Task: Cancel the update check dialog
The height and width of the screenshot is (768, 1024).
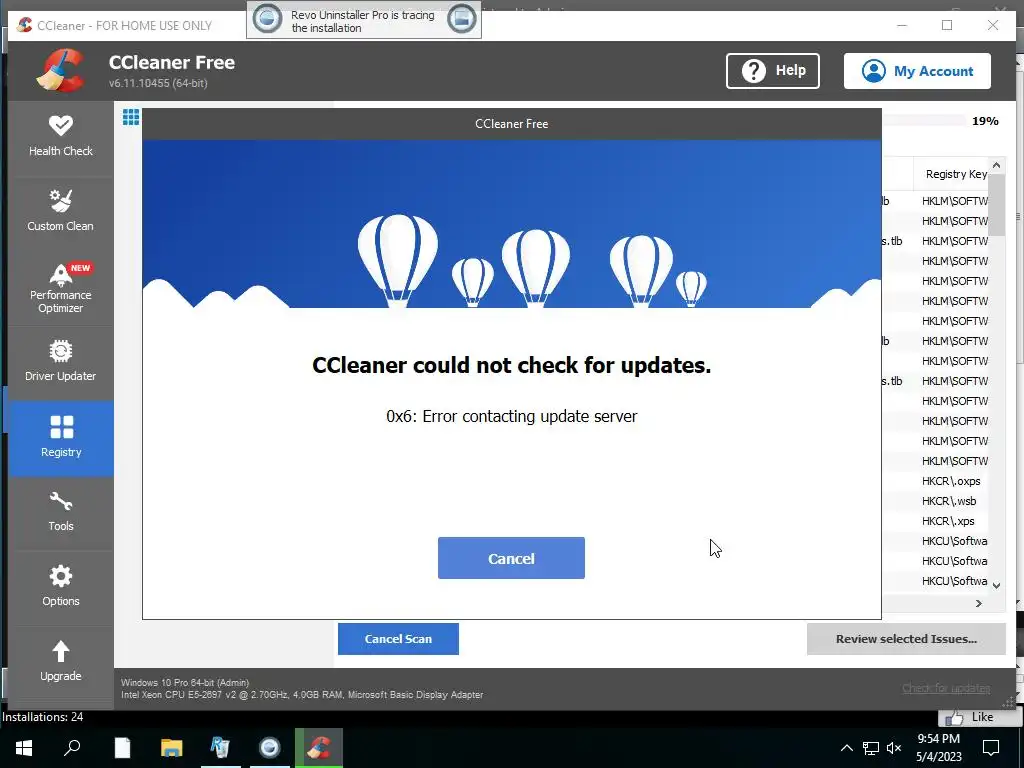Action: coord(511,558)
